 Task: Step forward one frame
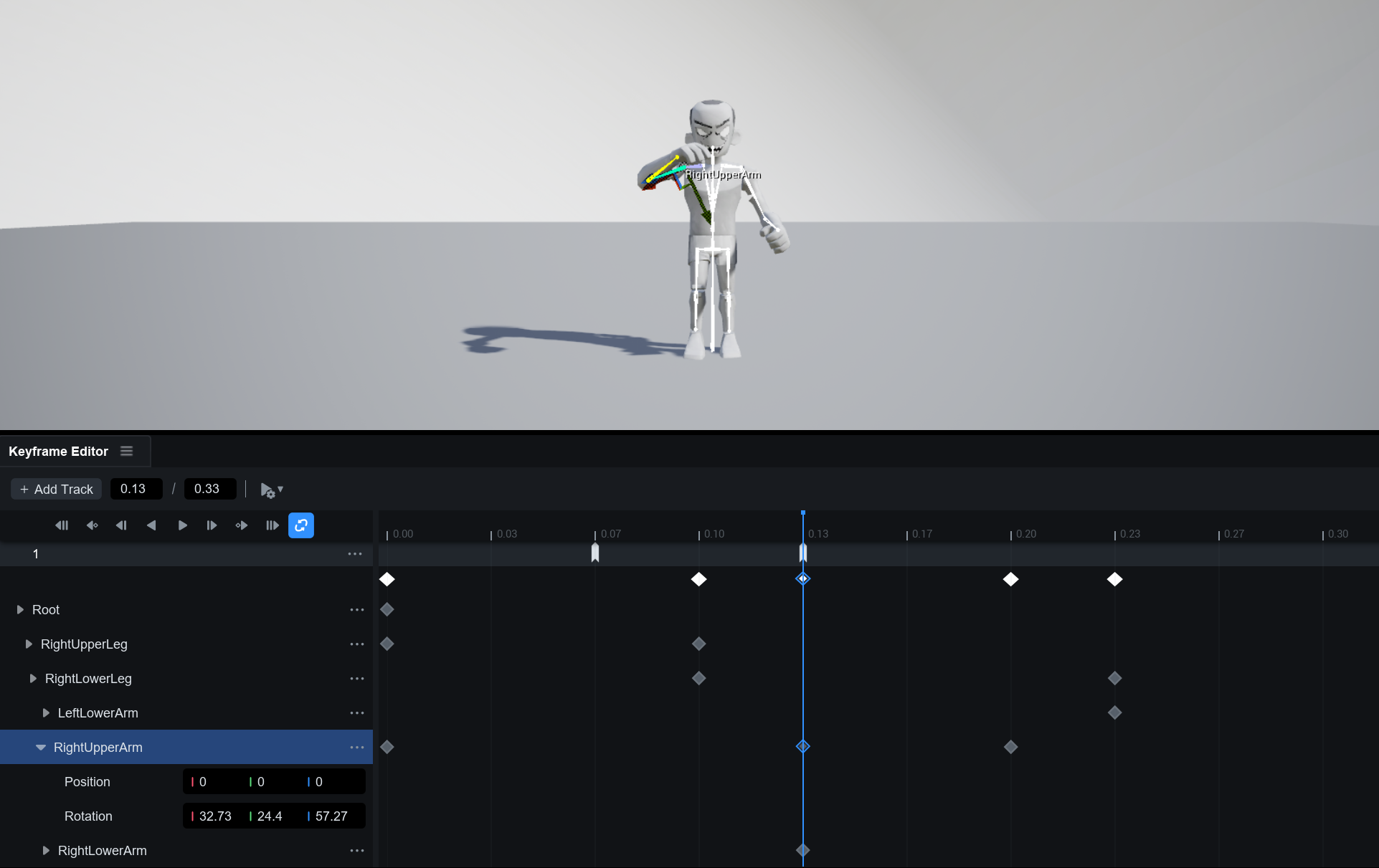[212, 525]
